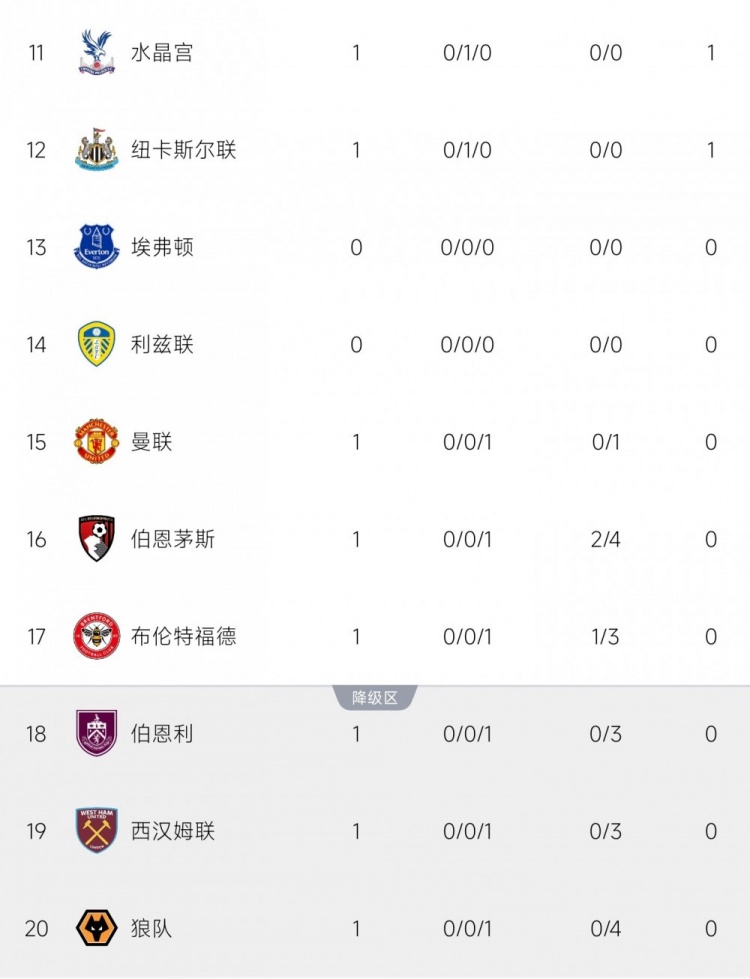Open the 狼队 team name link
This screenshot has width=750, height=979.
[151, 928]
